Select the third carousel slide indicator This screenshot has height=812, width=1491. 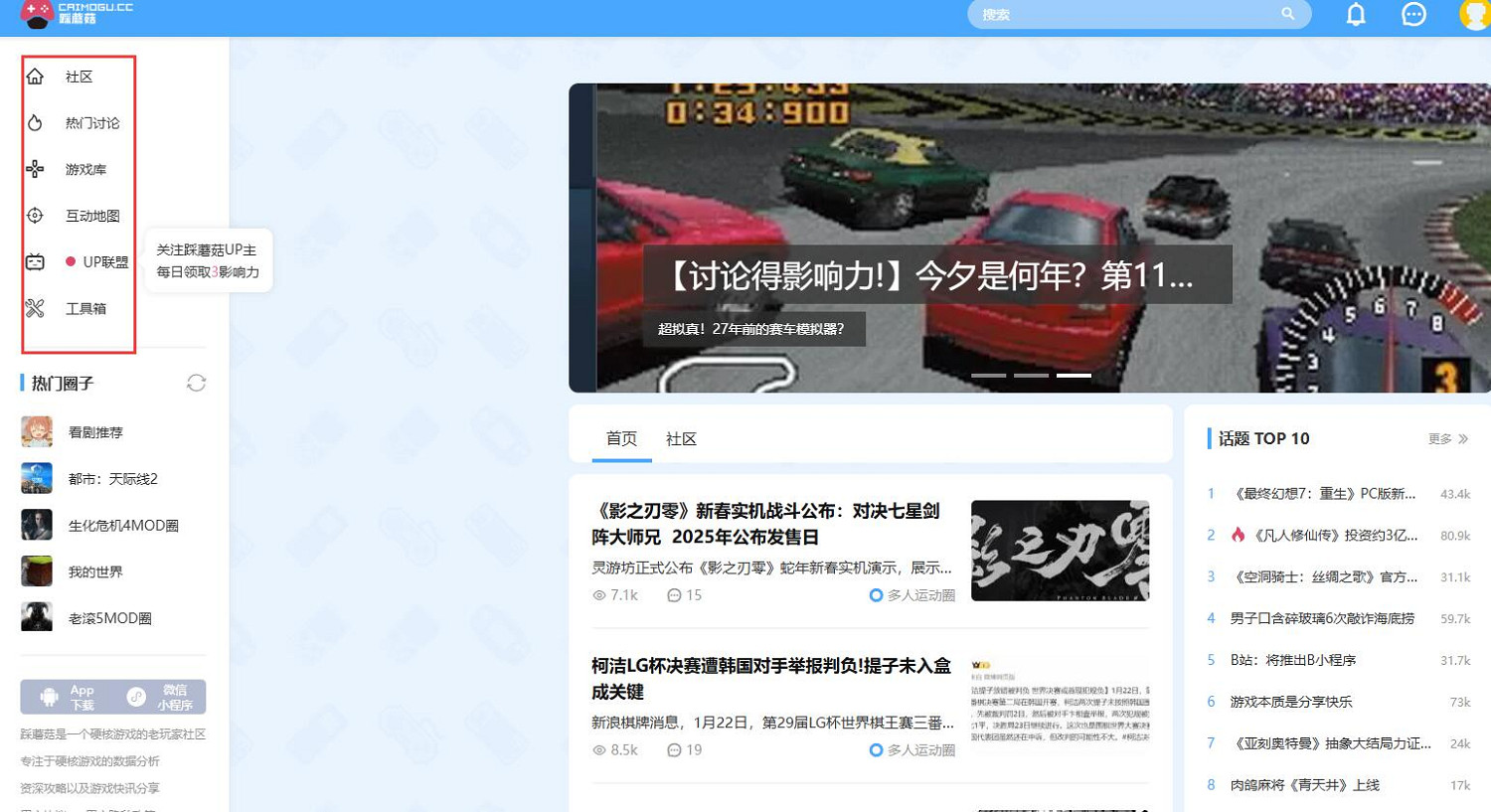(1073, 376)
